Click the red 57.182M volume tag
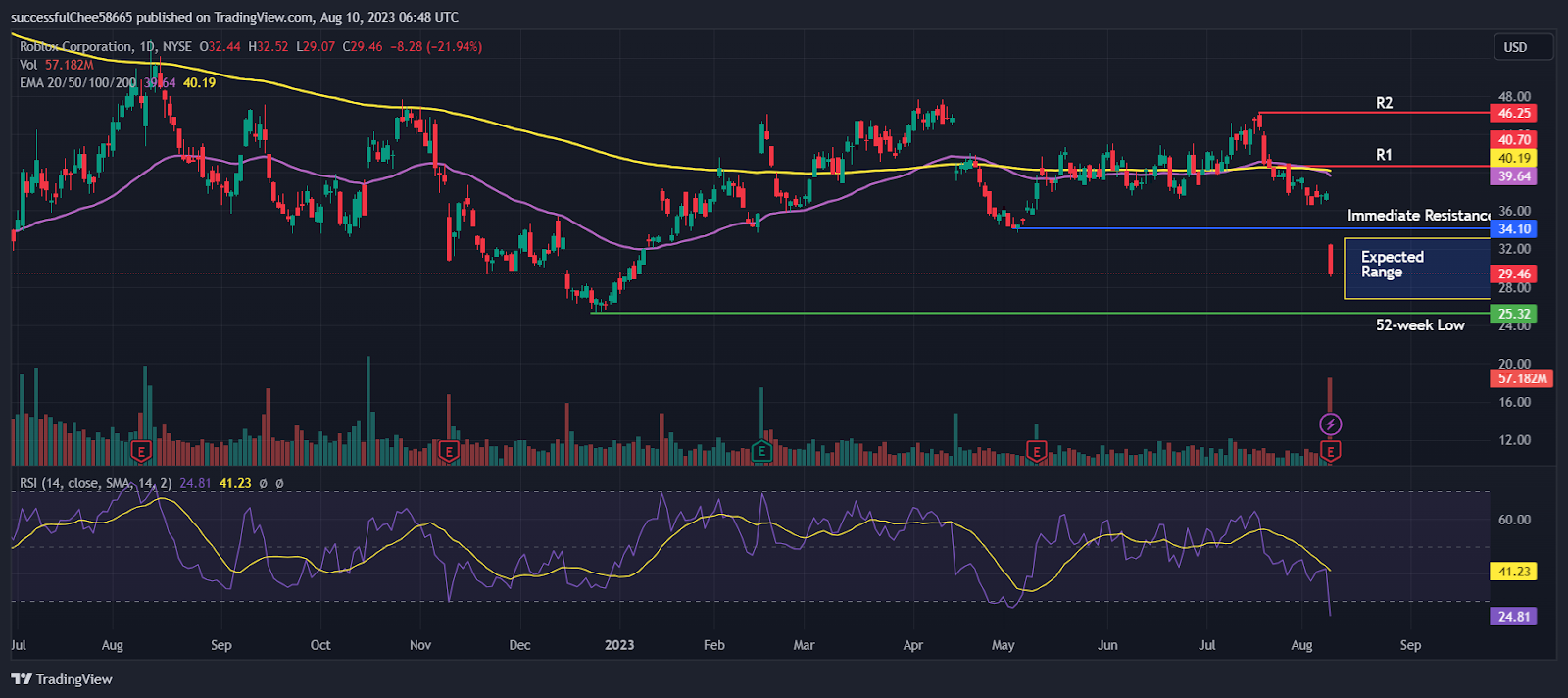This screenshot has height=698, width=1568. point(1522,378)
